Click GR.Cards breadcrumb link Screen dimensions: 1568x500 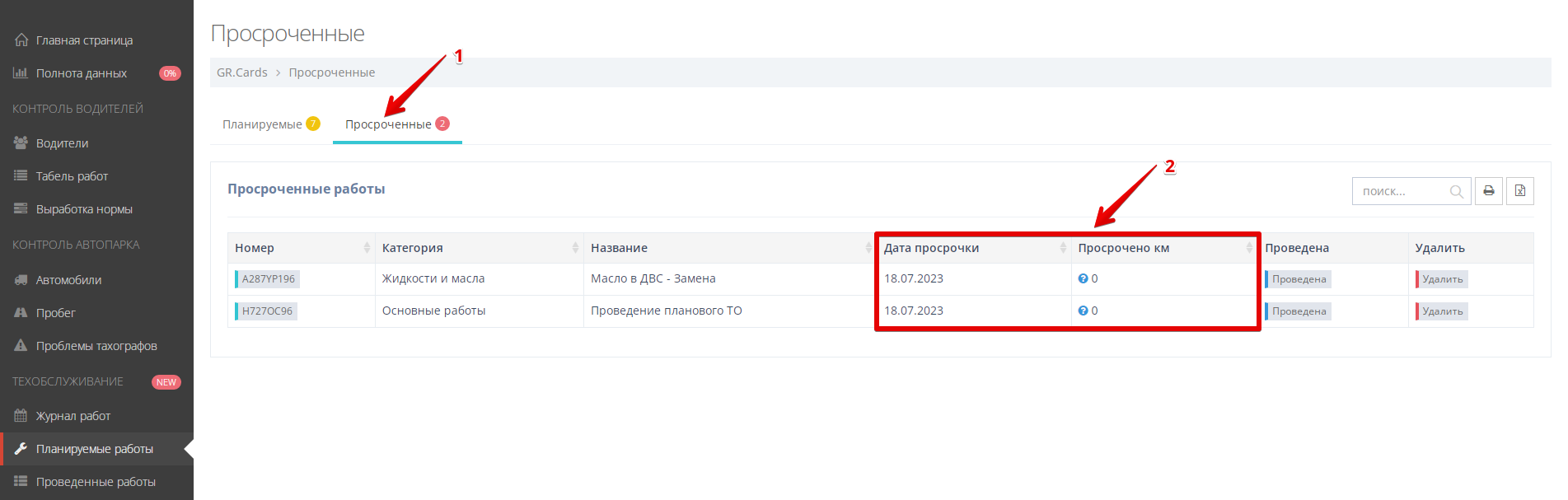point(241,72)
